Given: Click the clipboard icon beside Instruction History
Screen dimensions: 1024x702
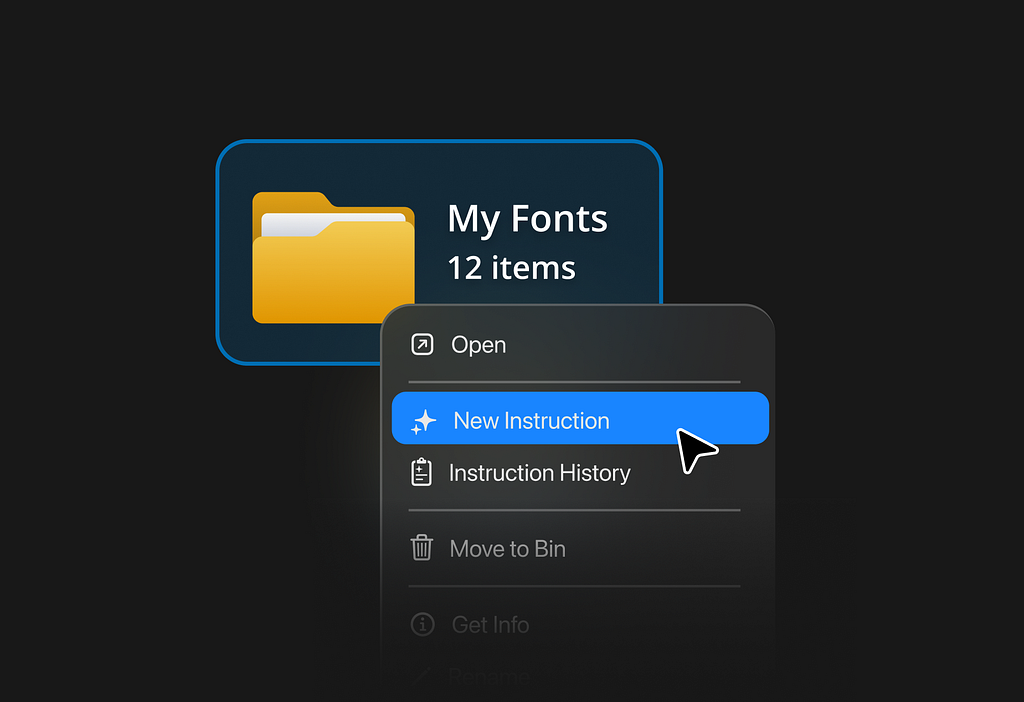Looking at the screenshot, I should 421,472.
